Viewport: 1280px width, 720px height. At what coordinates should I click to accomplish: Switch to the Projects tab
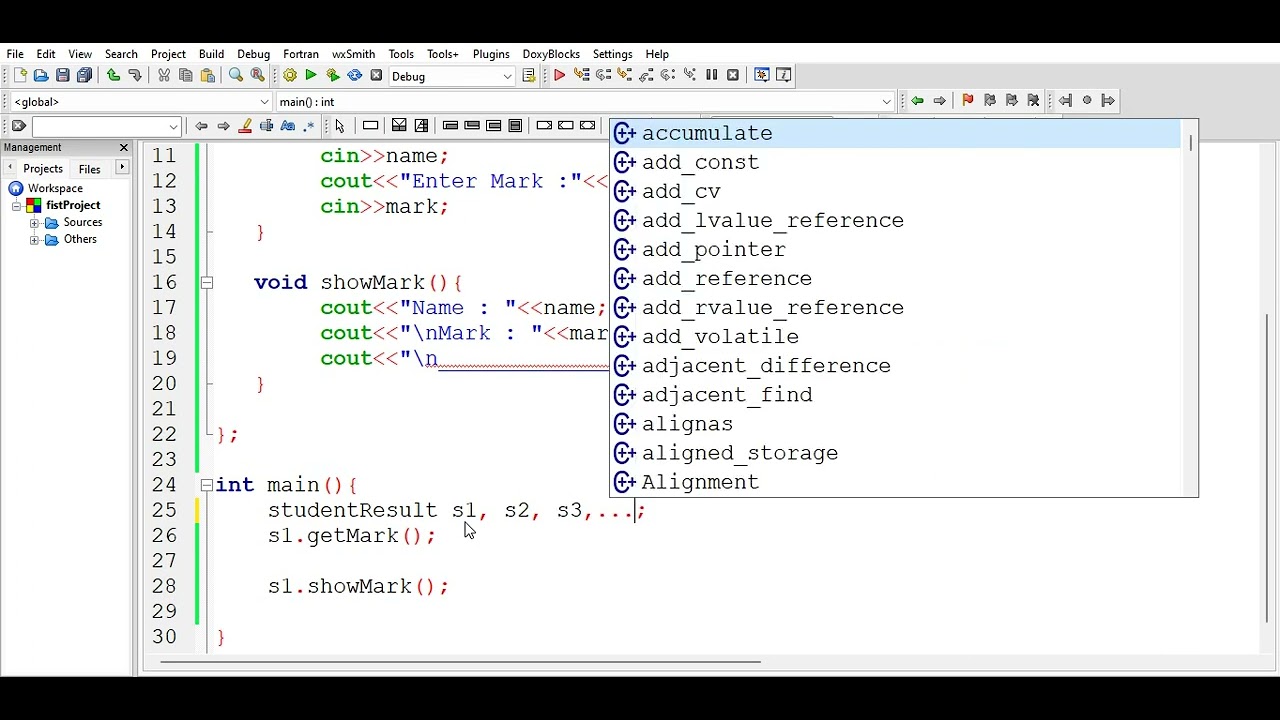[43, 169]
